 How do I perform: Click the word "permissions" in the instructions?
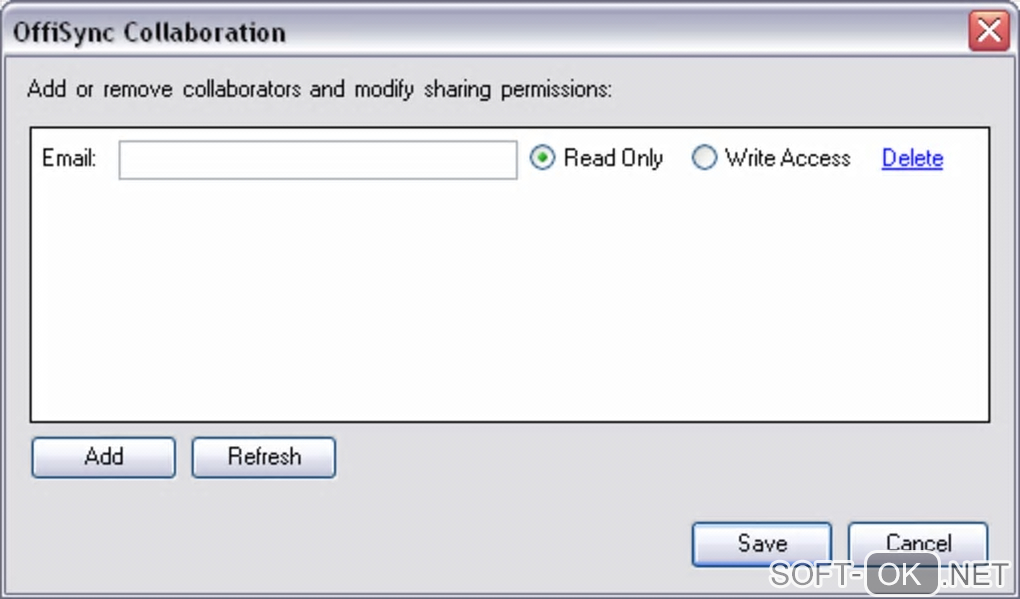pos(555,89)
